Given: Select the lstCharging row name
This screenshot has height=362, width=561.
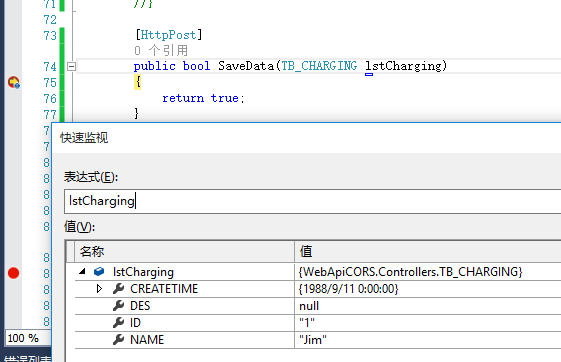Looking at the screenshot, I should [143, 272].
